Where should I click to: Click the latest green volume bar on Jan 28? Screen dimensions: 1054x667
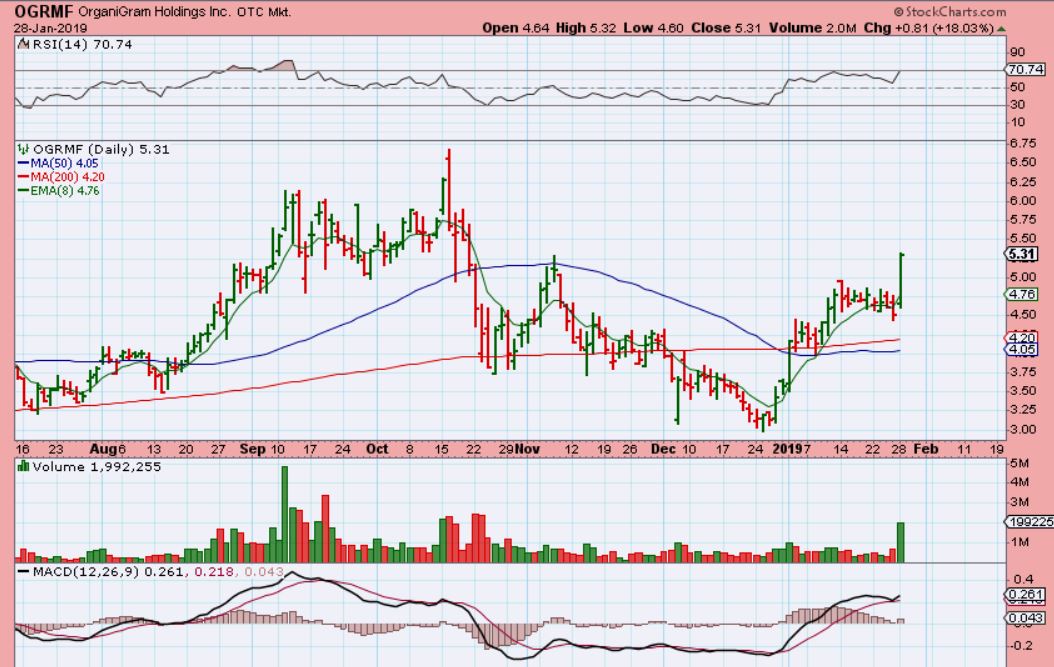tap(901, 542)
